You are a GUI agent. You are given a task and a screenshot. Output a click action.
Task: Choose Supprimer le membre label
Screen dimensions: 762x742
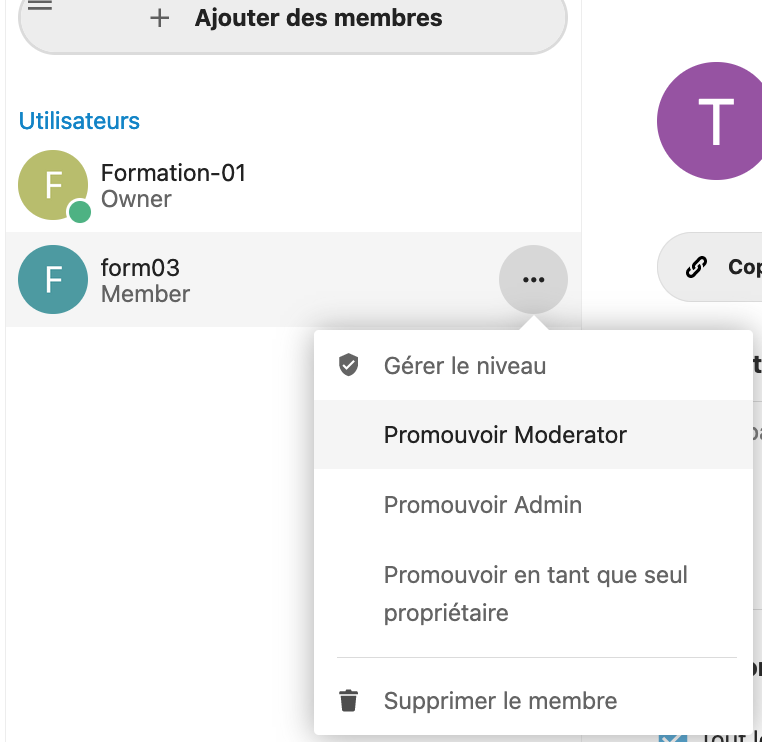click(x=500, y=701)
